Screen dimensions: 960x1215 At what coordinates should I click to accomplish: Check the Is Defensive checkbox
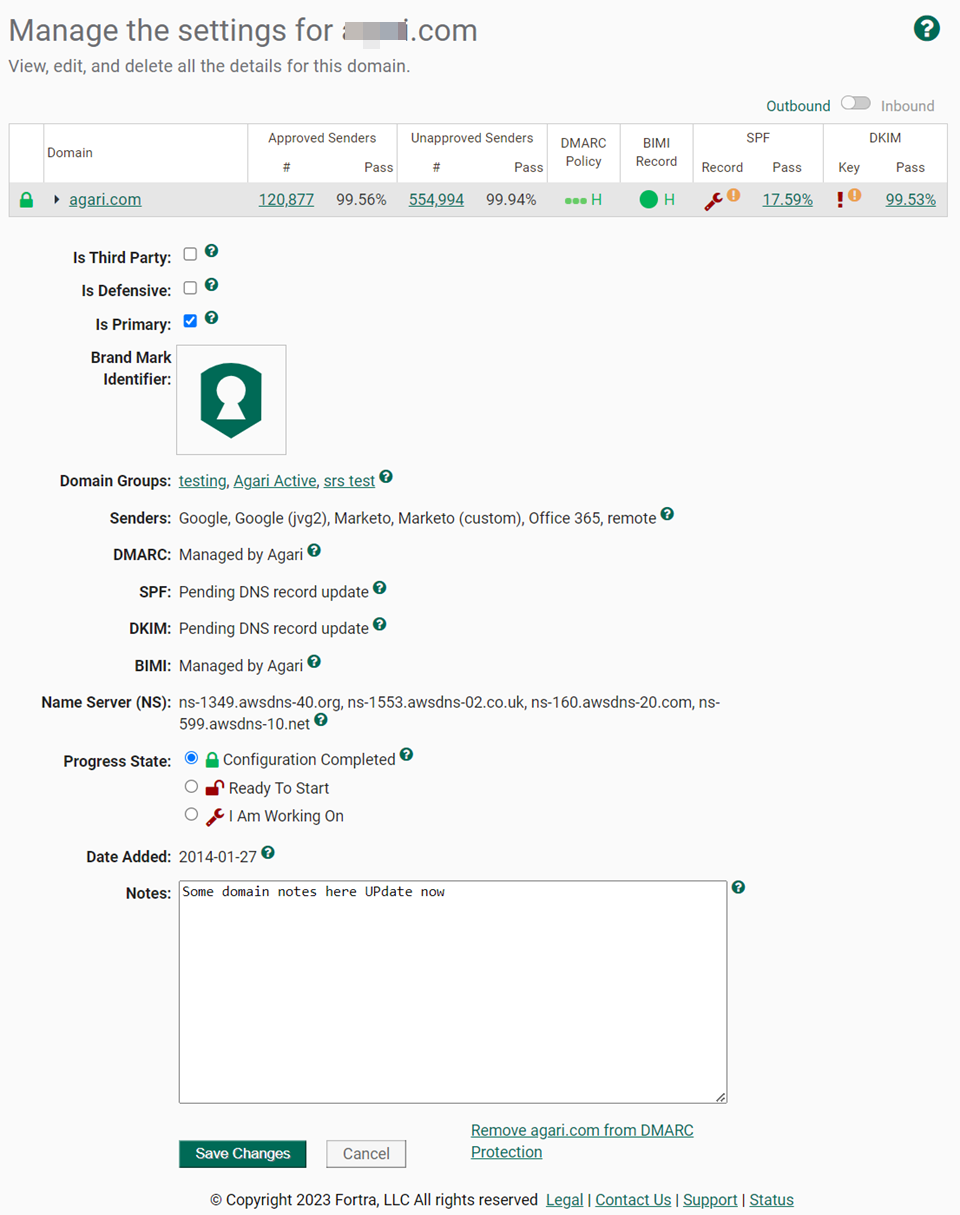pos(190,288)
